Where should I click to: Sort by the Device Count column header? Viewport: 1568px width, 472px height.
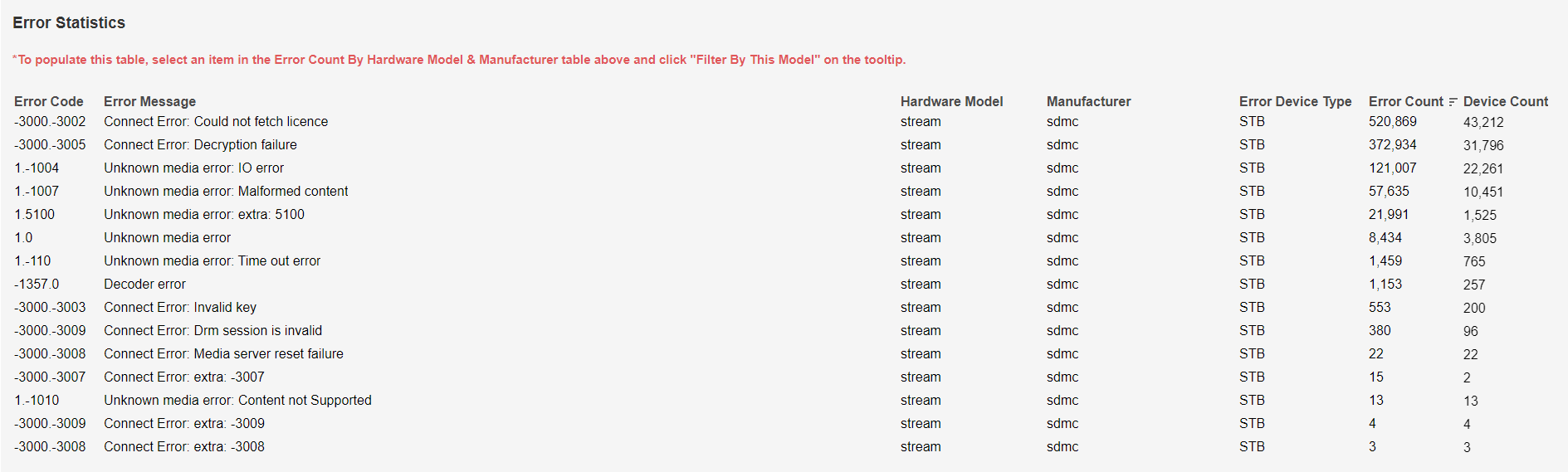(x=1505, y=102)
